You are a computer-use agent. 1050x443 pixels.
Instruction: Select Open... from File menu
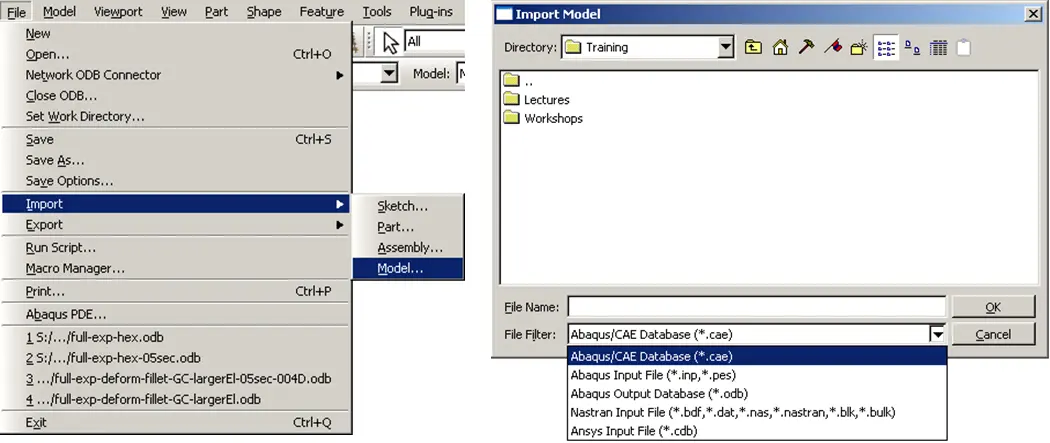click(x=175, y=54)
